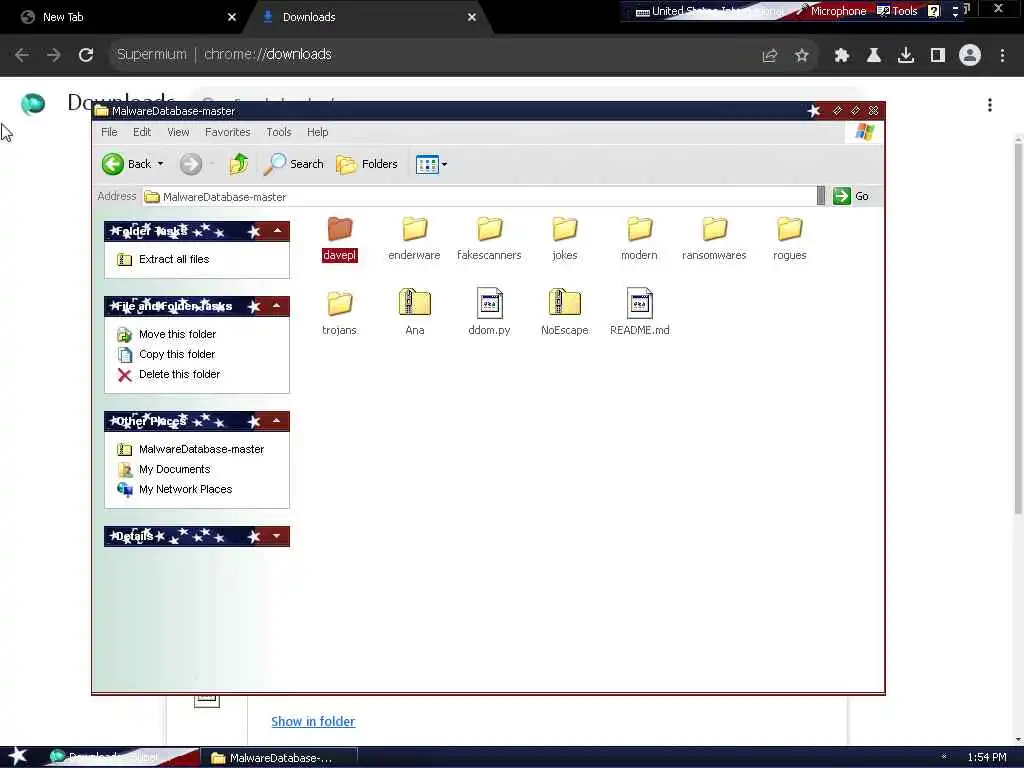Open the enderware folder

coord(414,238)
